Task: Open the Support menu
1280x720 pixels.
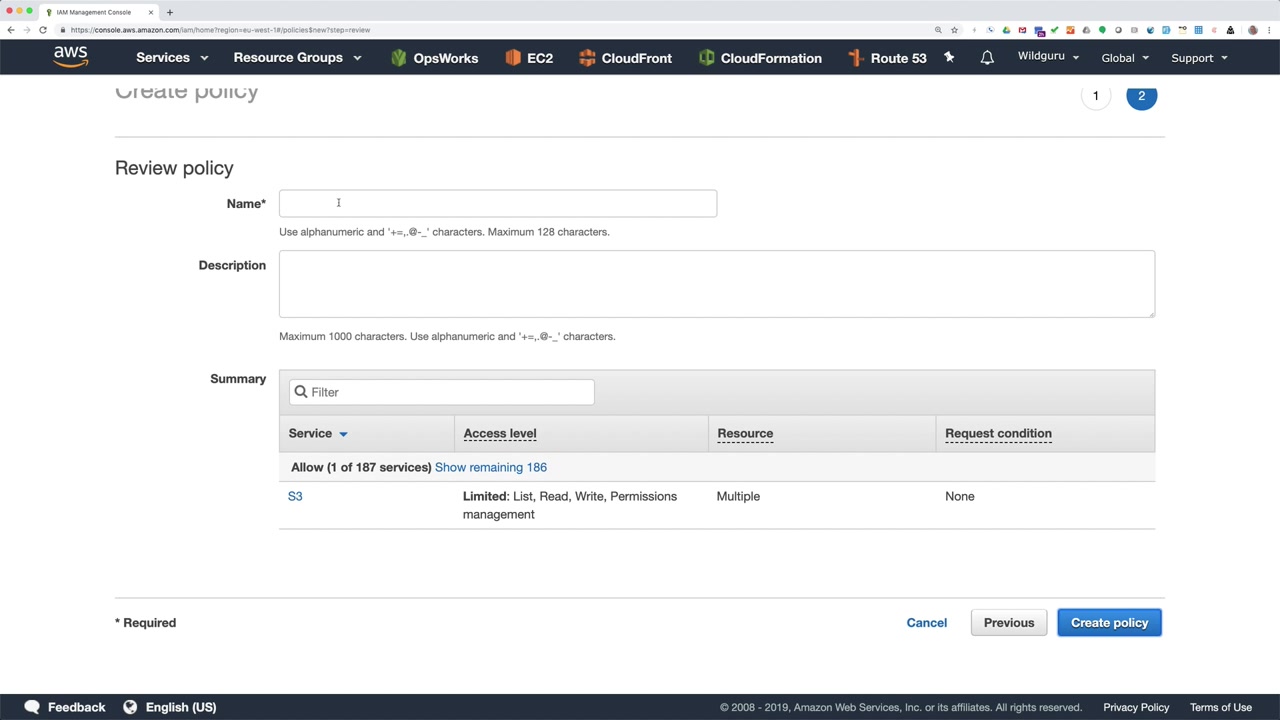Action: (1199, 58)
